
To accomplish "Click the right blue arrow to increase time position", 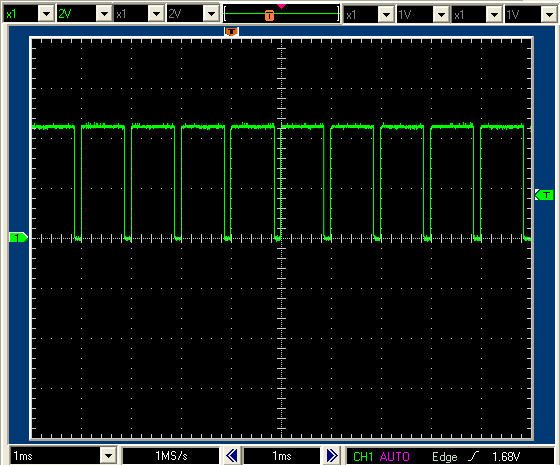I will click(x=332, y=456).
